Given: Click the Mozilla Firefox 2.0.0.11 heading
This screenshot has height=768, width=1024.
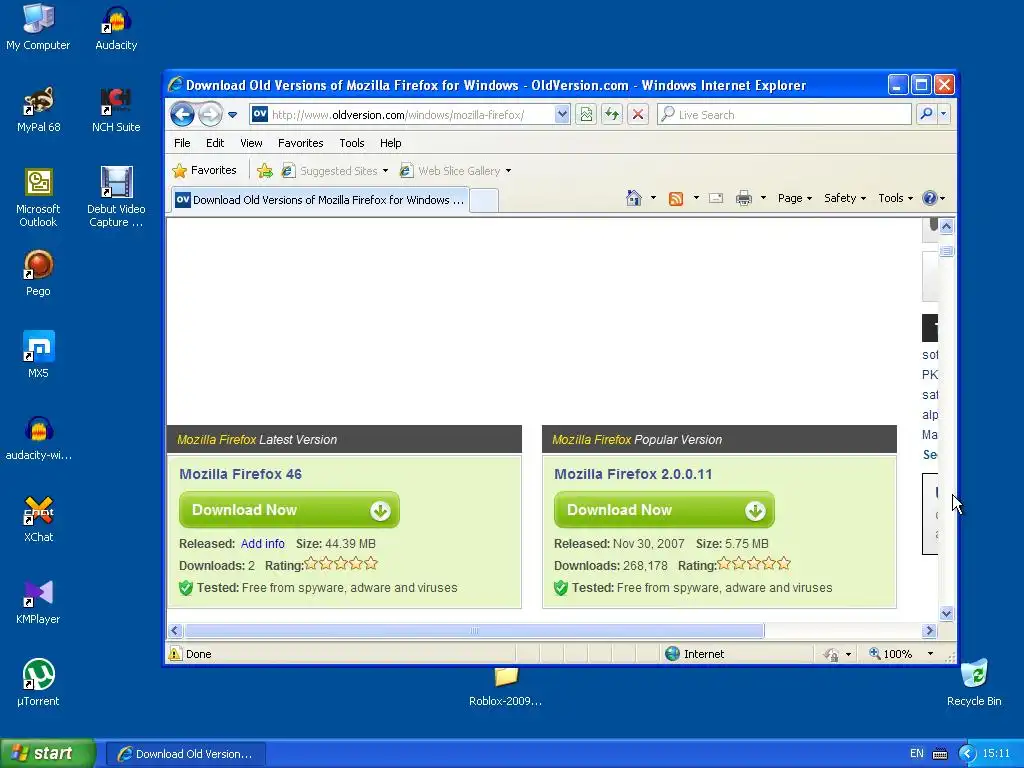Looking at the screenshot, I should coord(633,474).
